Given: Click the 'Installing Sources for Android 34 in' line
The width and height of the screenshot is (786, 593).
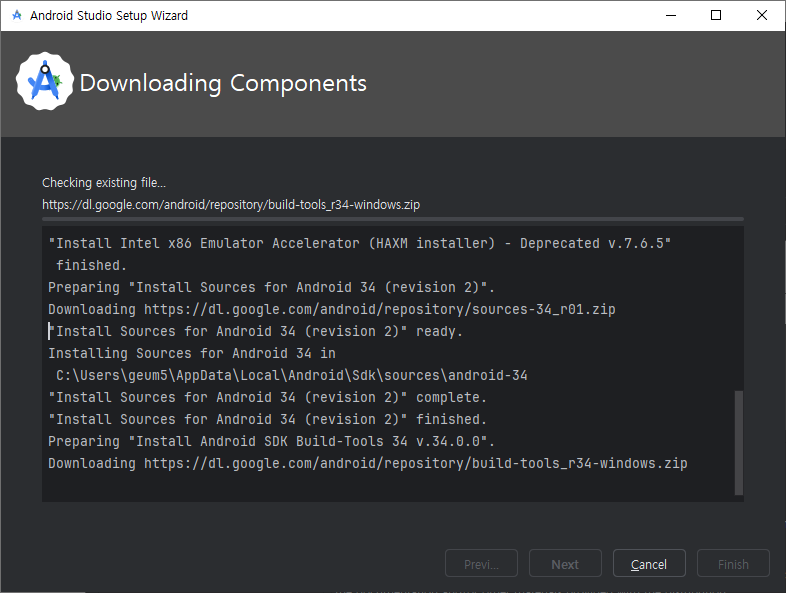Looking at the screenshot, I should click(x=191, y=353).
